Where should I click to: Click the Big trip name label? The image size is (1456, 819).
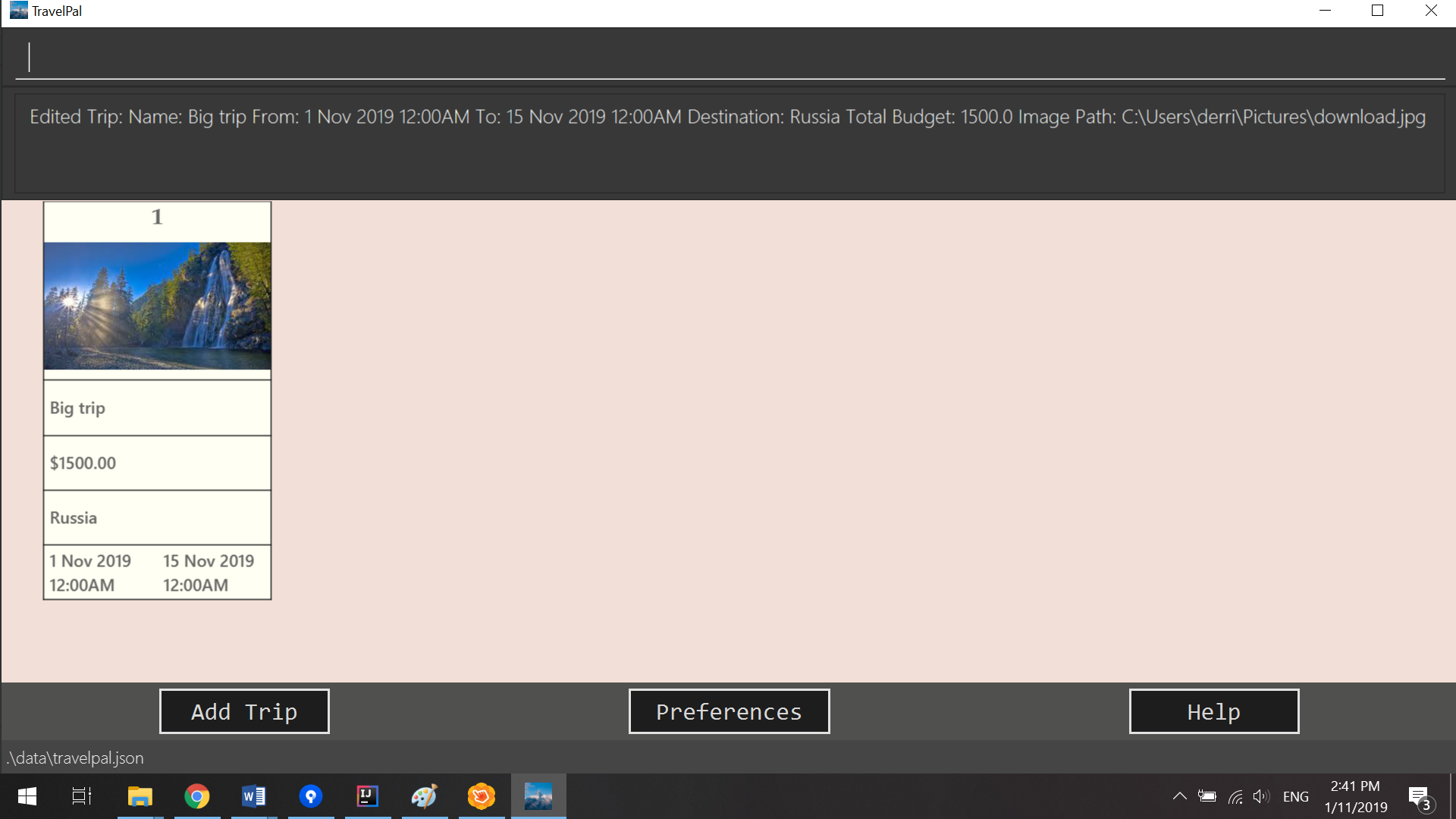click(156, 408)
